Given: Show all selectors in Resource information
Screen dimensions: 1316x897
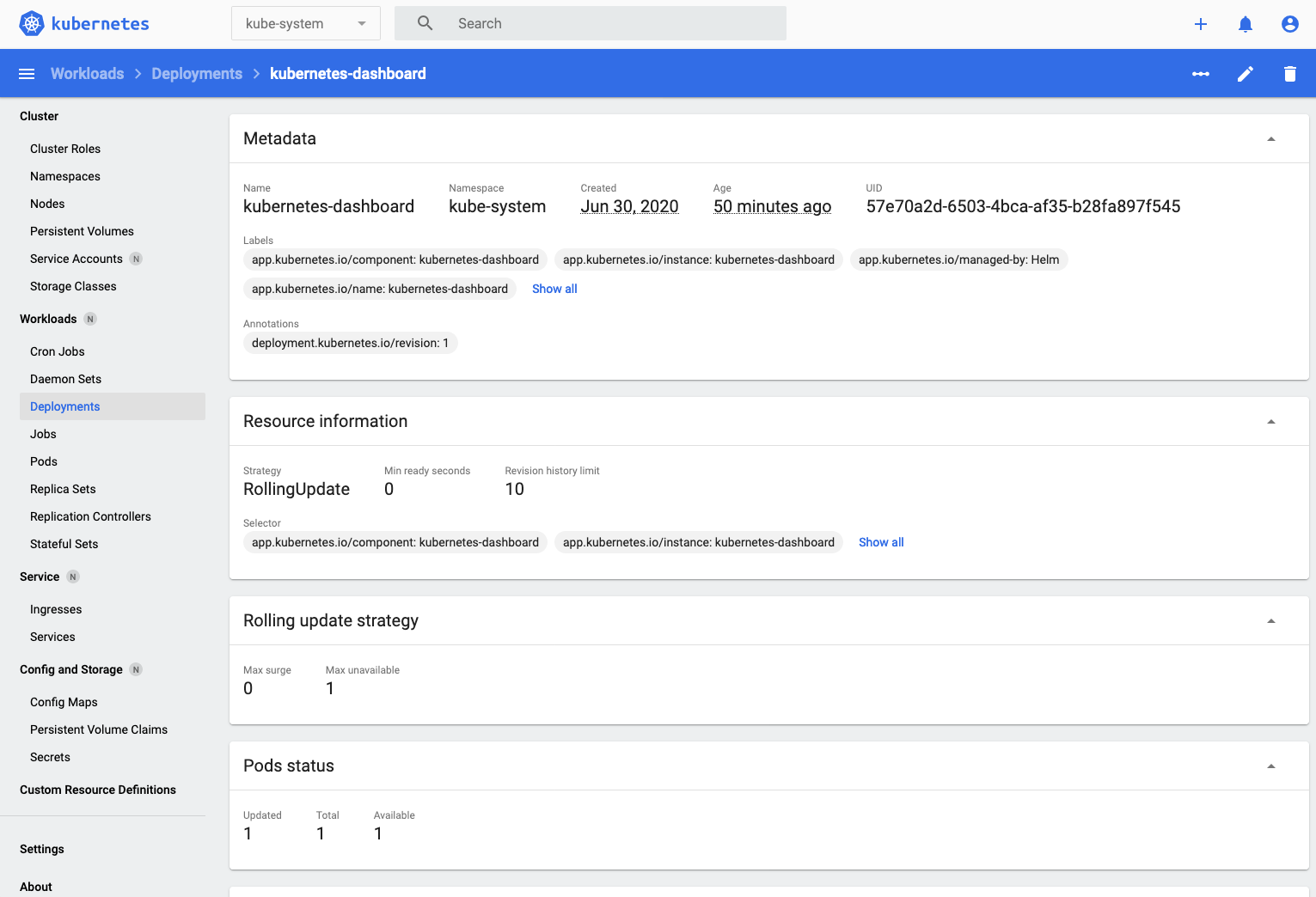Looking at the screenshot, I should pyautogui.click(x=881, y=542).
